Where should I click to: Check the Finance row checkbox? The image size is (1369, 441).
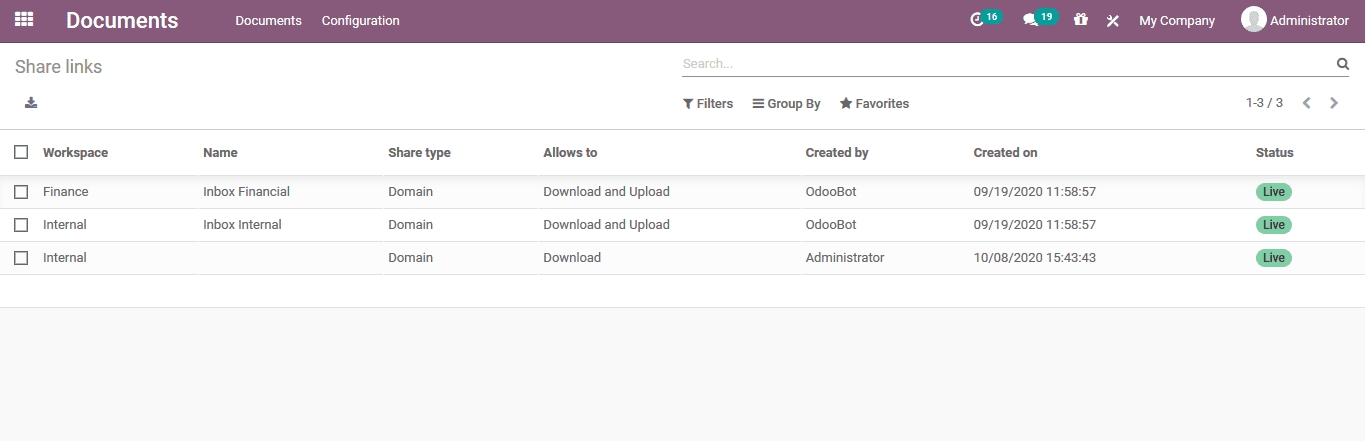point(21,192)
